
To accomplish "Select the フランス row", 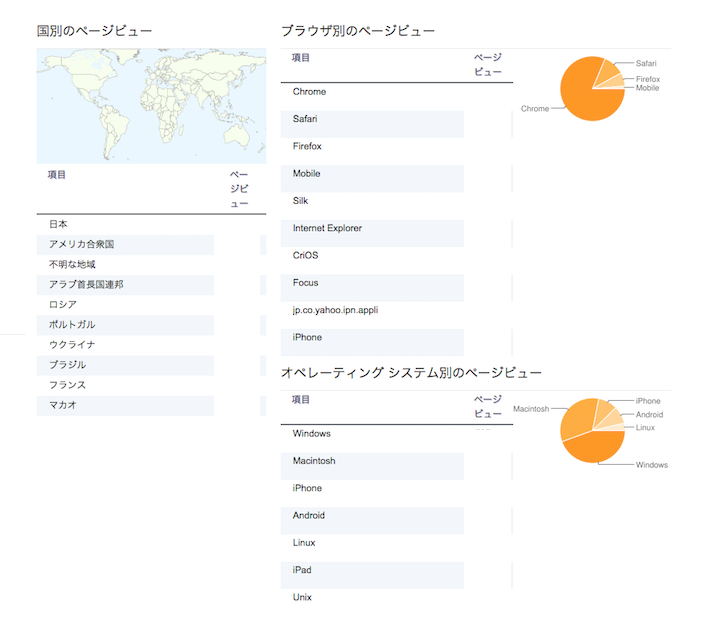I will (151, 385).
